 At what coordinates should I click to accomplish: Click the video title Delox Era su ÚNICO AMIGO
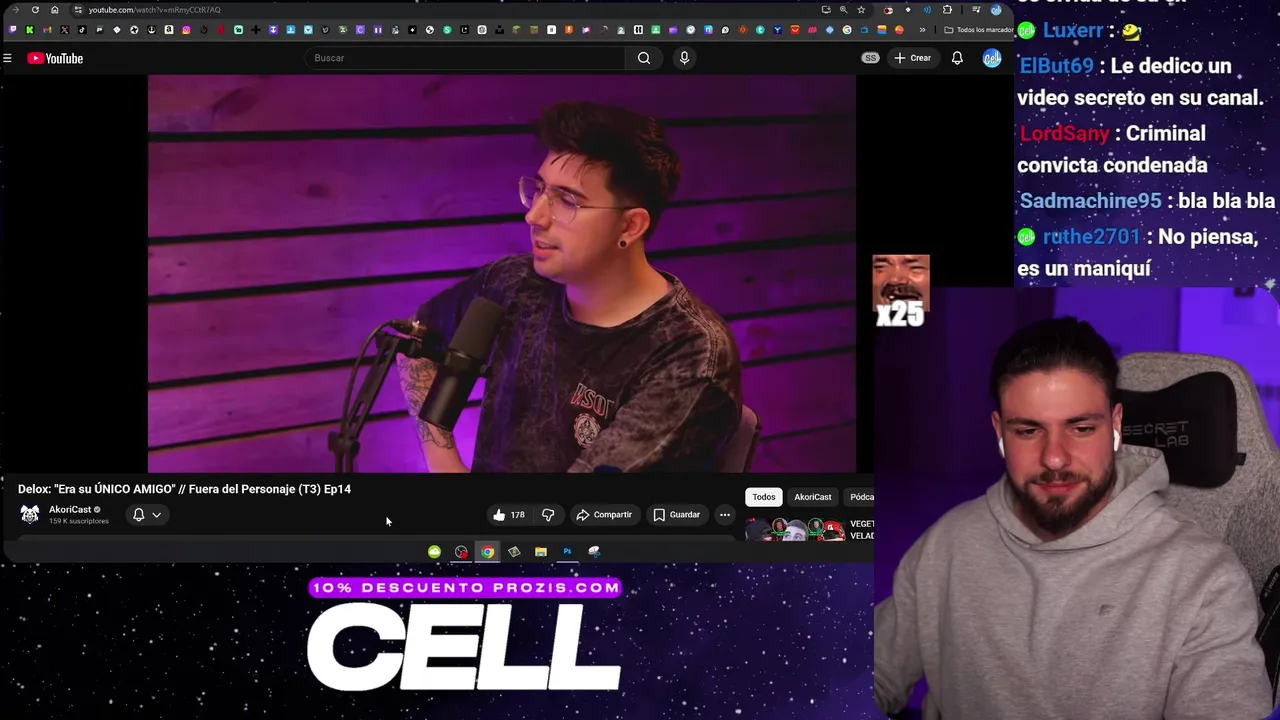pyautogui.click(x=184, y=489)
